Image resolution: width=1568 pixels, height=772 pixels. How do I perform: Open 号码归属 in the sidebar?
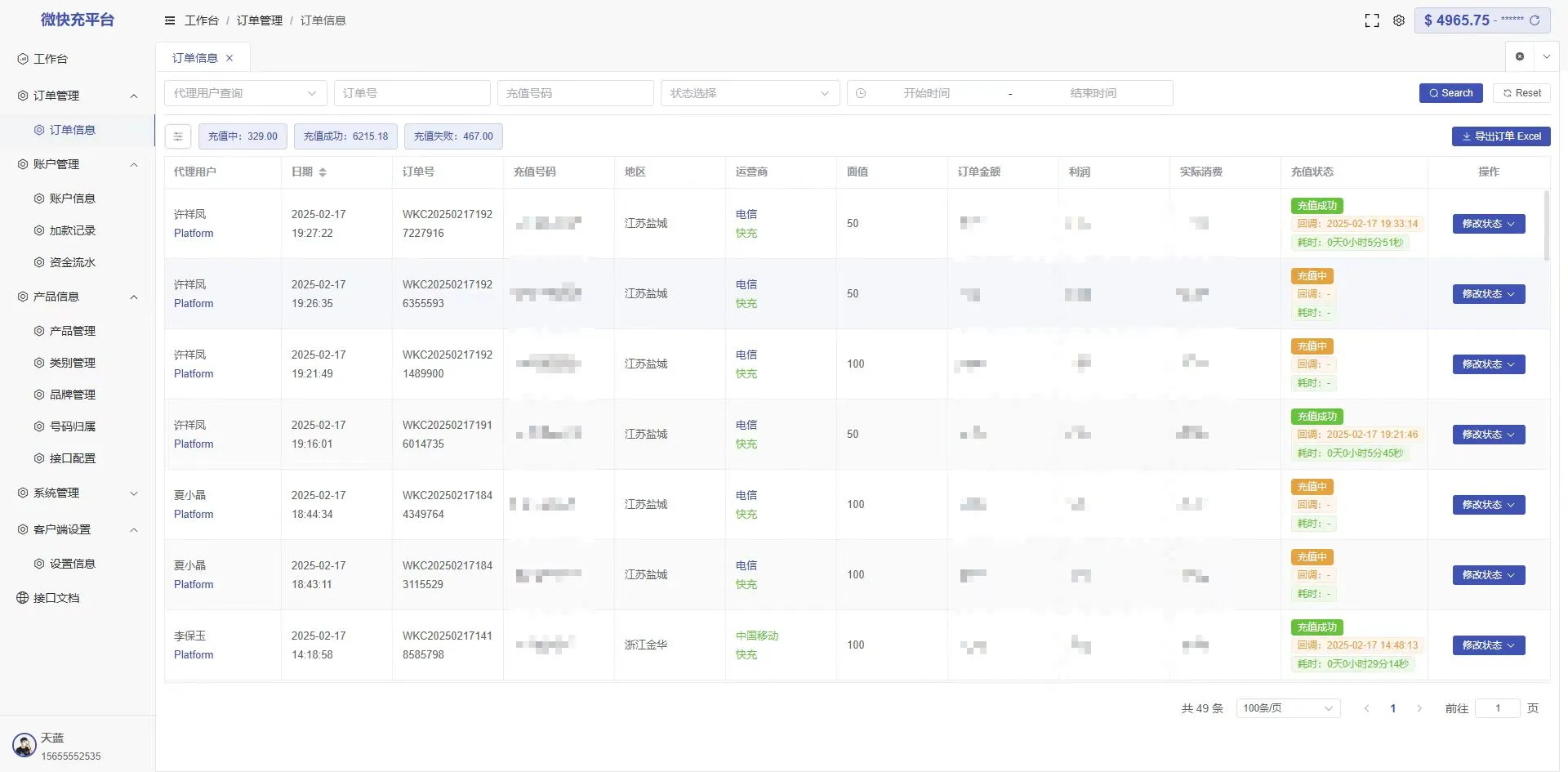(72, 426)
